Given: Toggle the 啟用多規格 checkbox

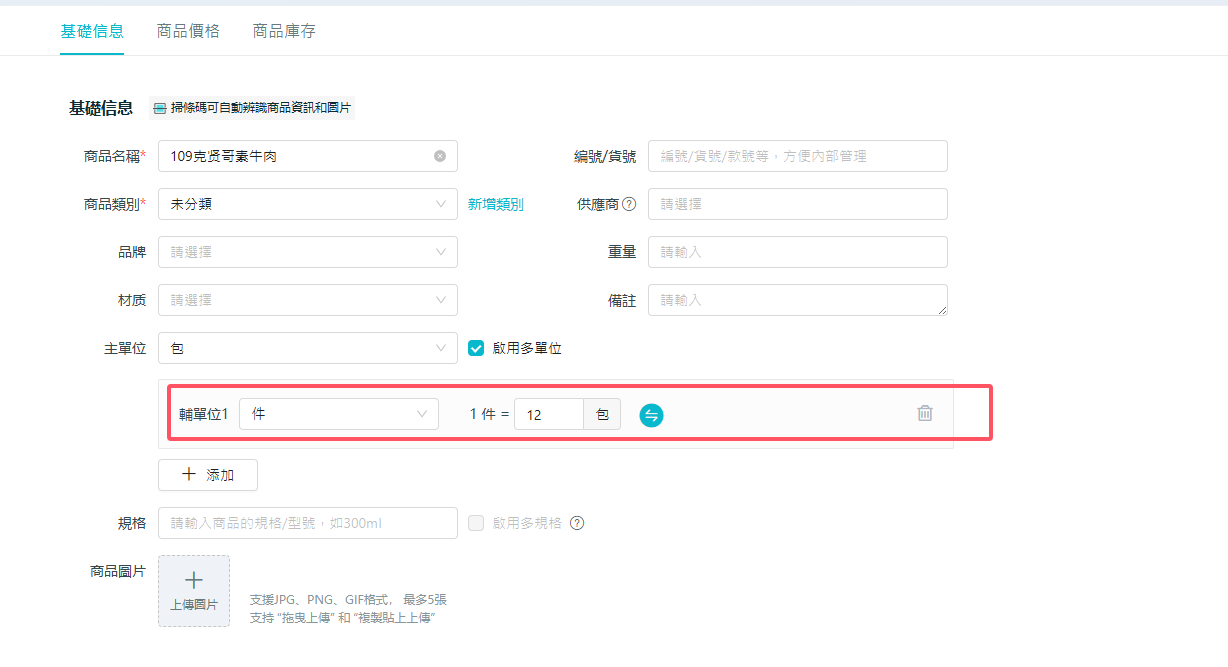Looking at the screenshot, I should pyautogui.click(x=477, y=523).
